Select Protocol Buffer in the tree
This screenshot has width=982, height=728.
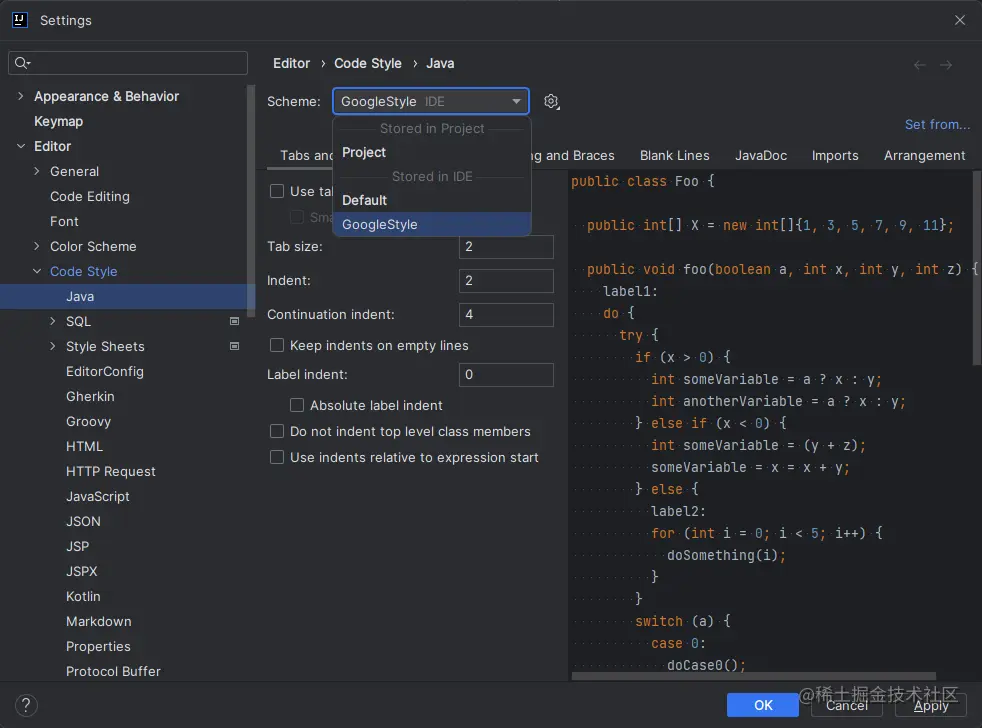pyautogui.click(x=113, y=672)
